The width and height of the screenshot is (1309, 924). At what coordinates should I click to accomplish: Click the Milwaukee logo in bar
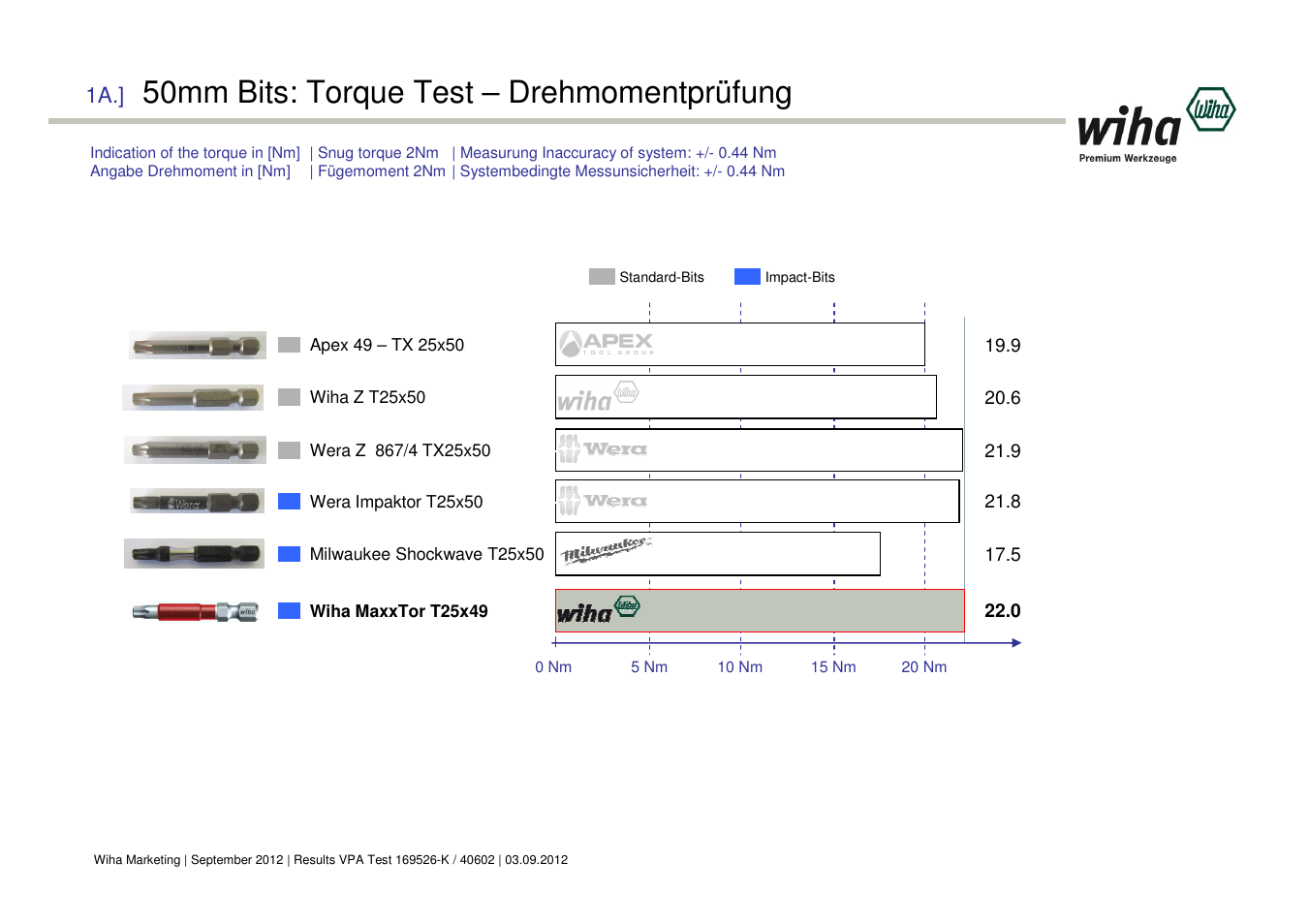(607, 550)
